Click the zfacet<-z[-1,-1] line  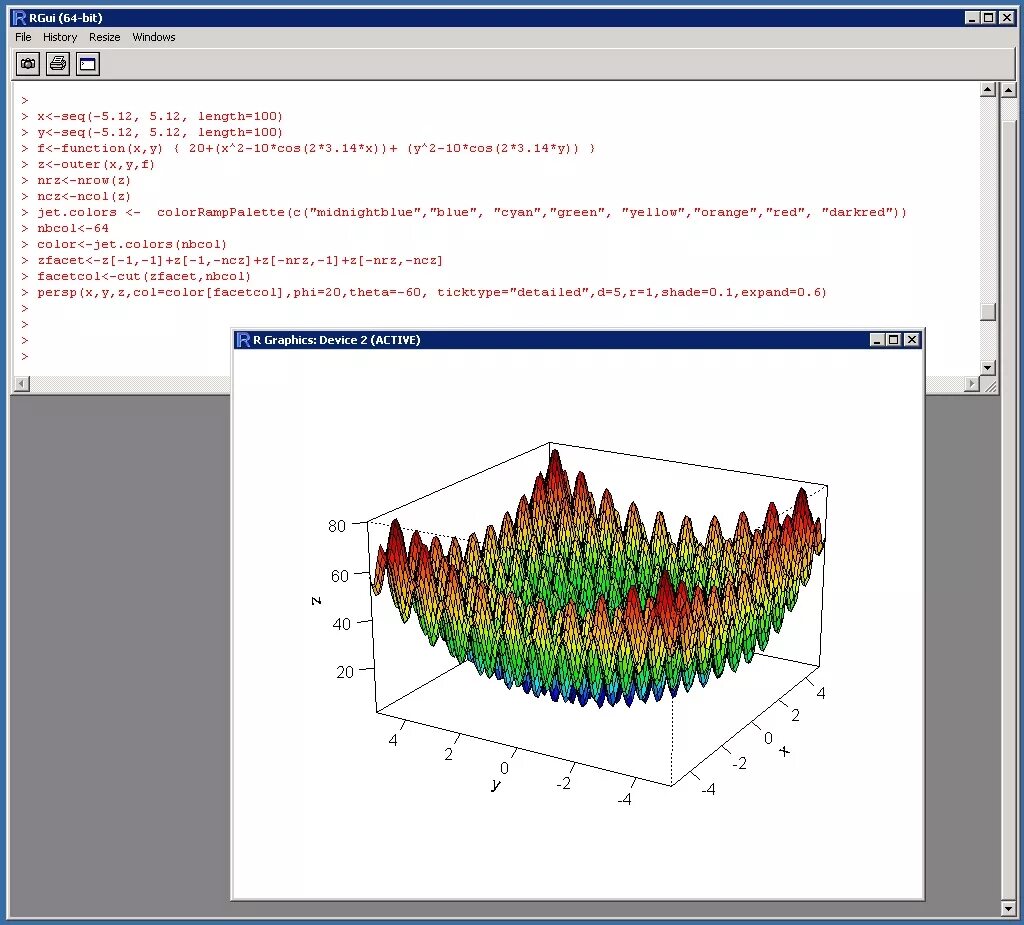240,260
